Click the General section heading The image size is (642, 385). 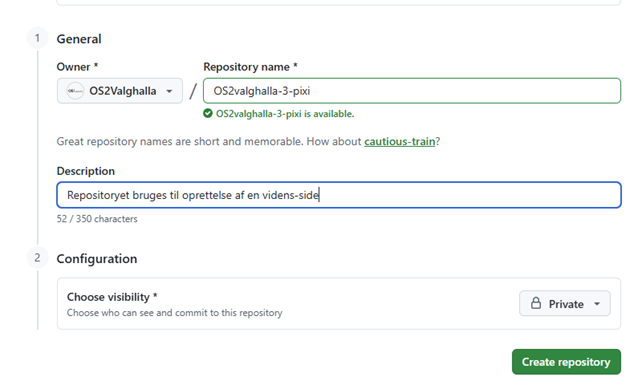(79, 39)
